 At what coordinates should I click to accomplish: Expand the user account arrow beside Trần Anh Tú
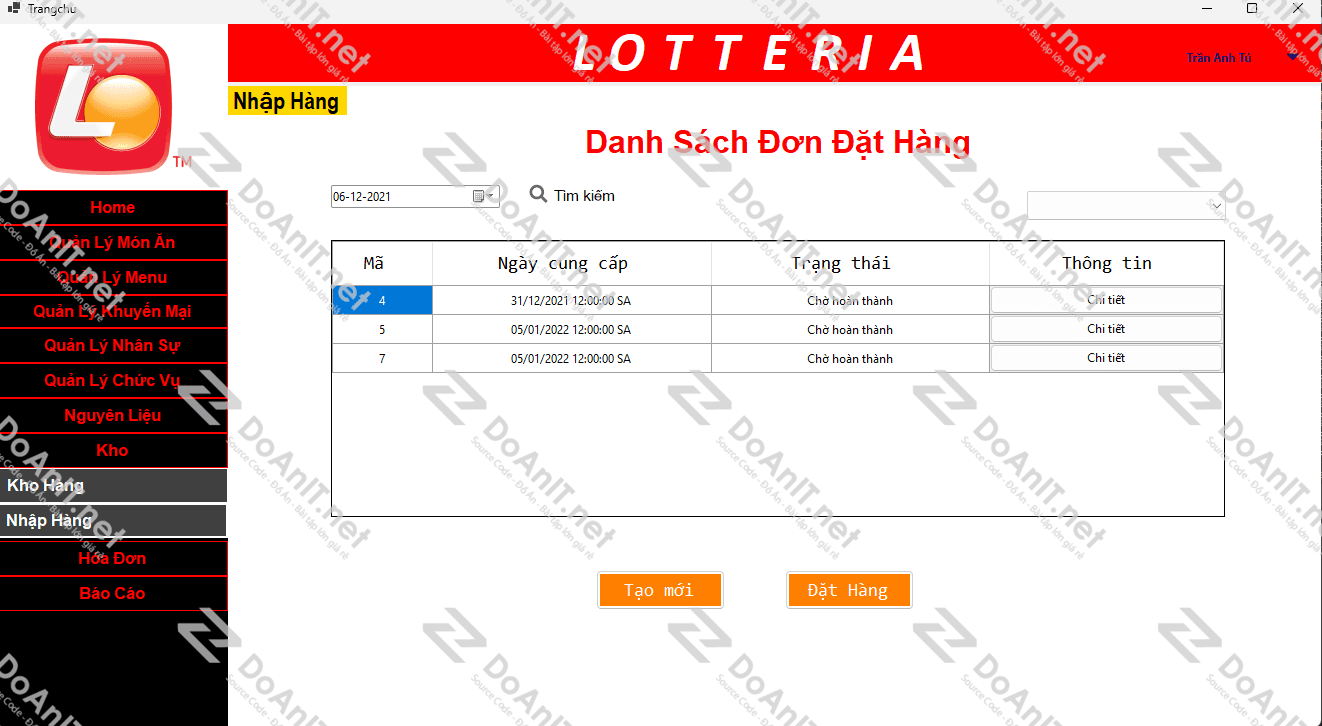point(1293,57)
